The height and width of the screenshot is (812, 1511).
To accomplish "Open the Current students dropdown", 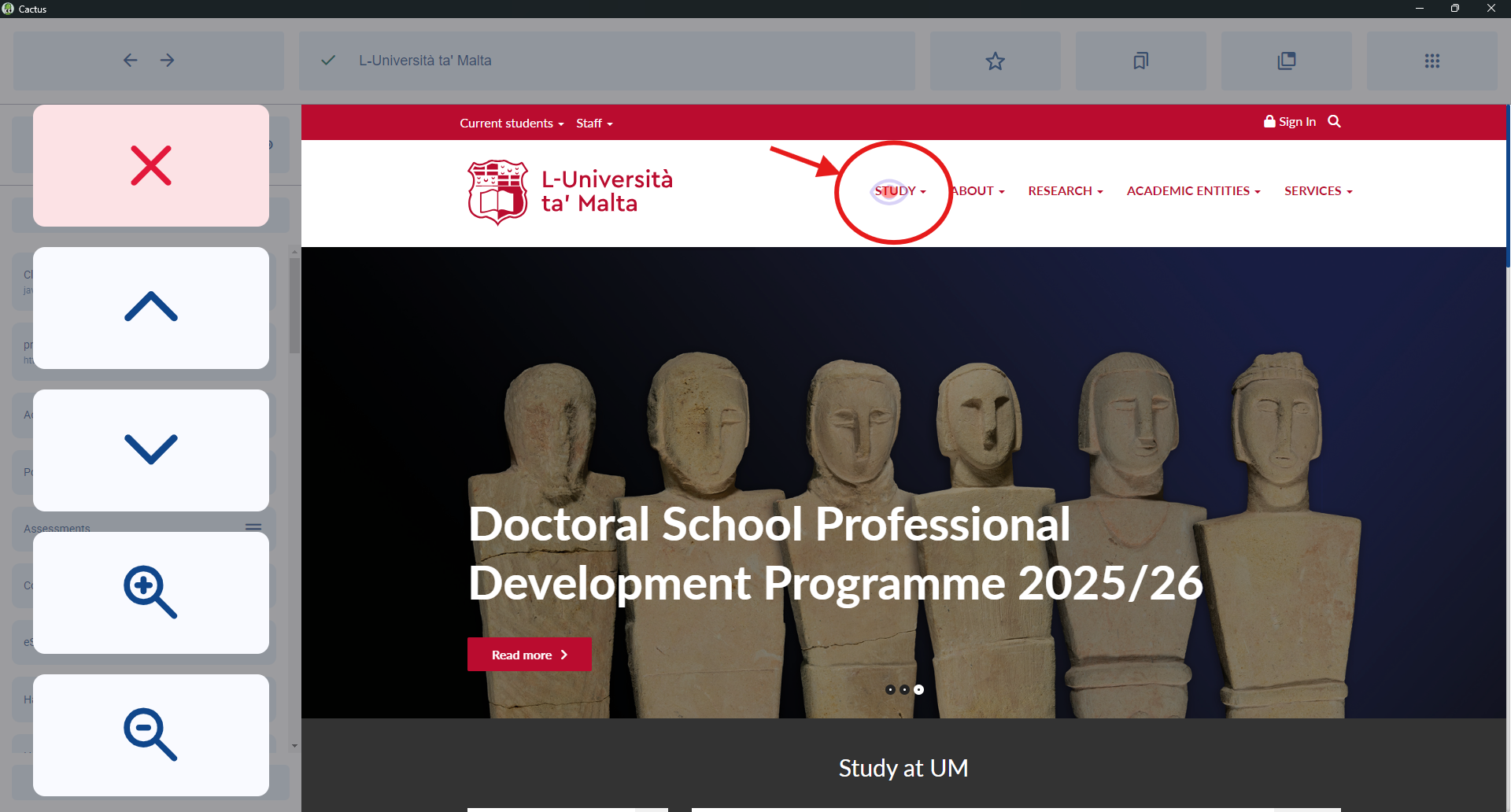I will (512, 124).
